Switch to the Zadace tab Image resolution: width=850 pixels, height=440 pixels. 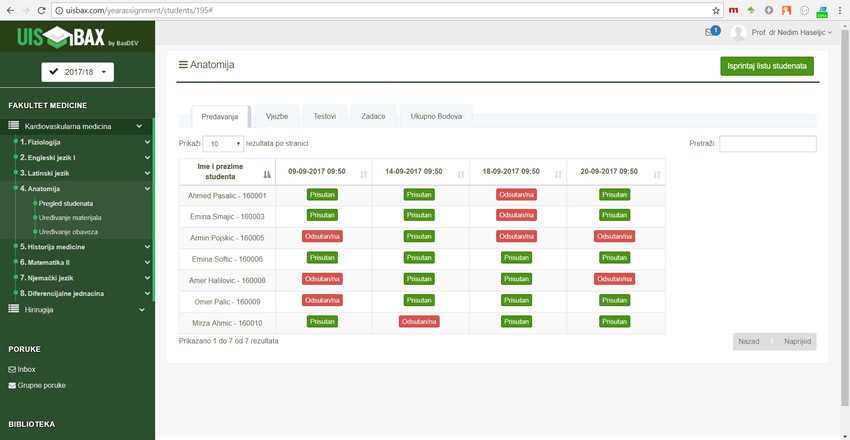coord(373,117)
